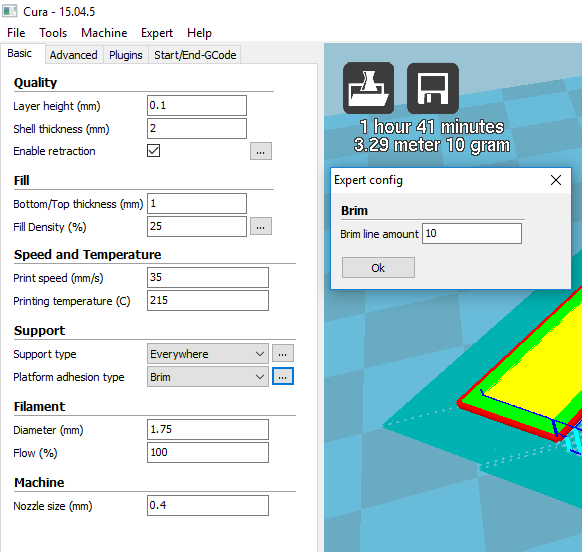
Task: Click Ok in Expert config dialog
Action: 378,268
